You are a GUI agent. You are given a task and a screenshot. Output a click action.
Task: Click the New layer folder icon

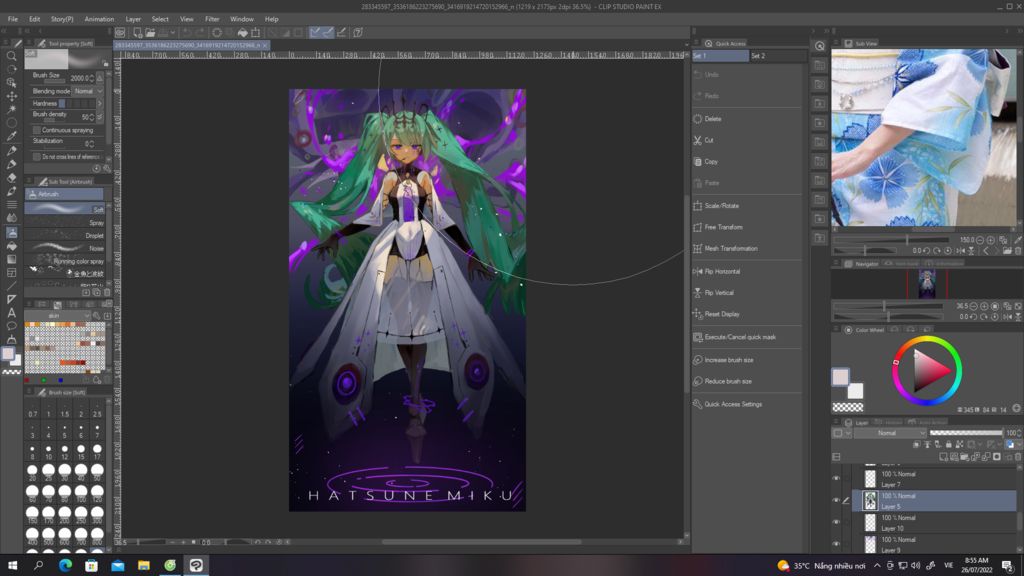[x=964, y=456]
